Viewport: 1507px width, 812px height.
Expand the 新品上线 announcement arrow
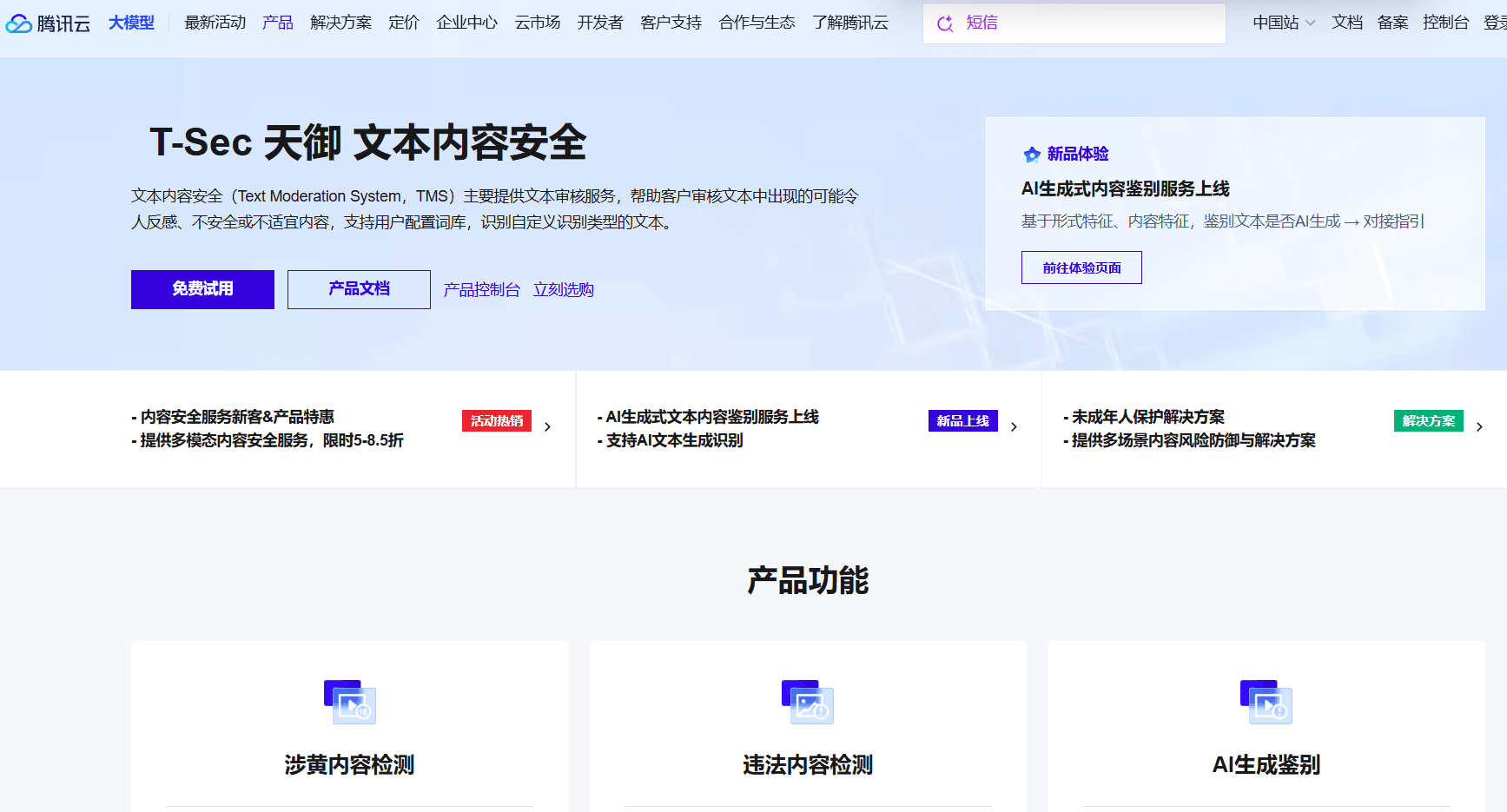(x=1014, y=426)
